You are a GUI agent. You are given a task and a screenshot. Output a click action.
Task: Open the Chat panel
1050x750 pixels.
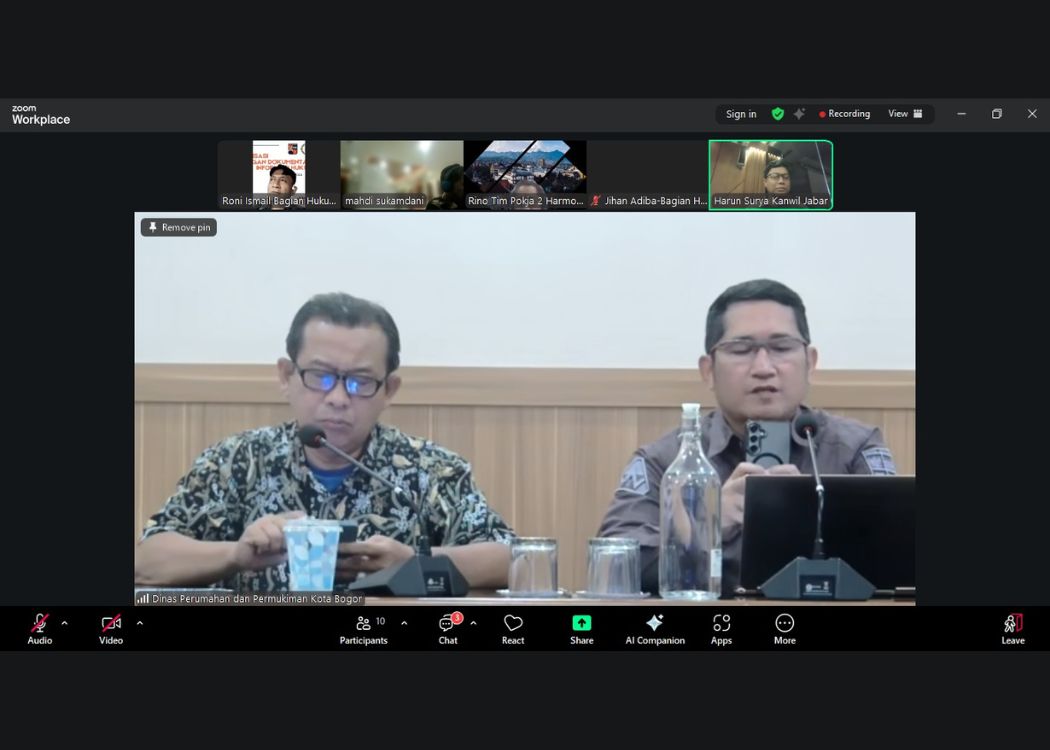tap(448, 628)
